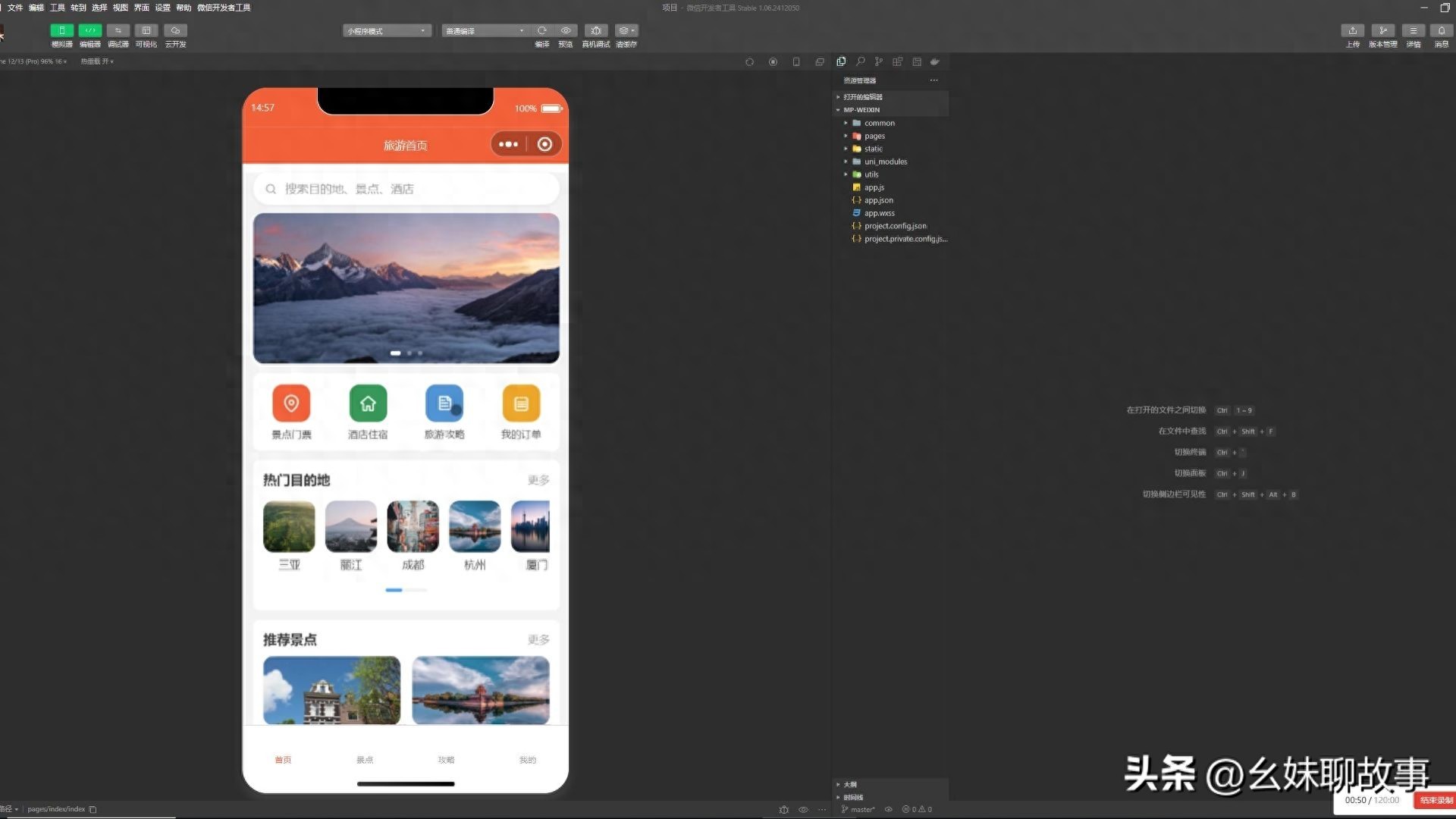
Task: Open source control icon in editor sidebar
Action: (879, 61)
